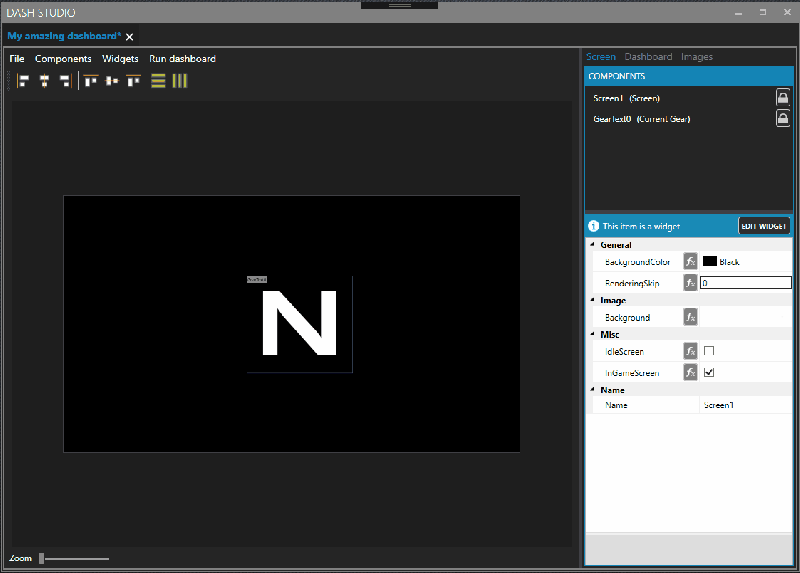Open fx formula for Background image
Viewport: 800px width, 573px height.
[x=690, y=317]
